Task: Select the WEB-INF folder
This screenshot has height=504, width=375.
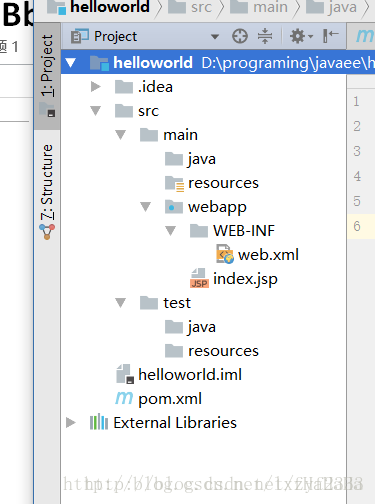Action: (x=244, y=231)
